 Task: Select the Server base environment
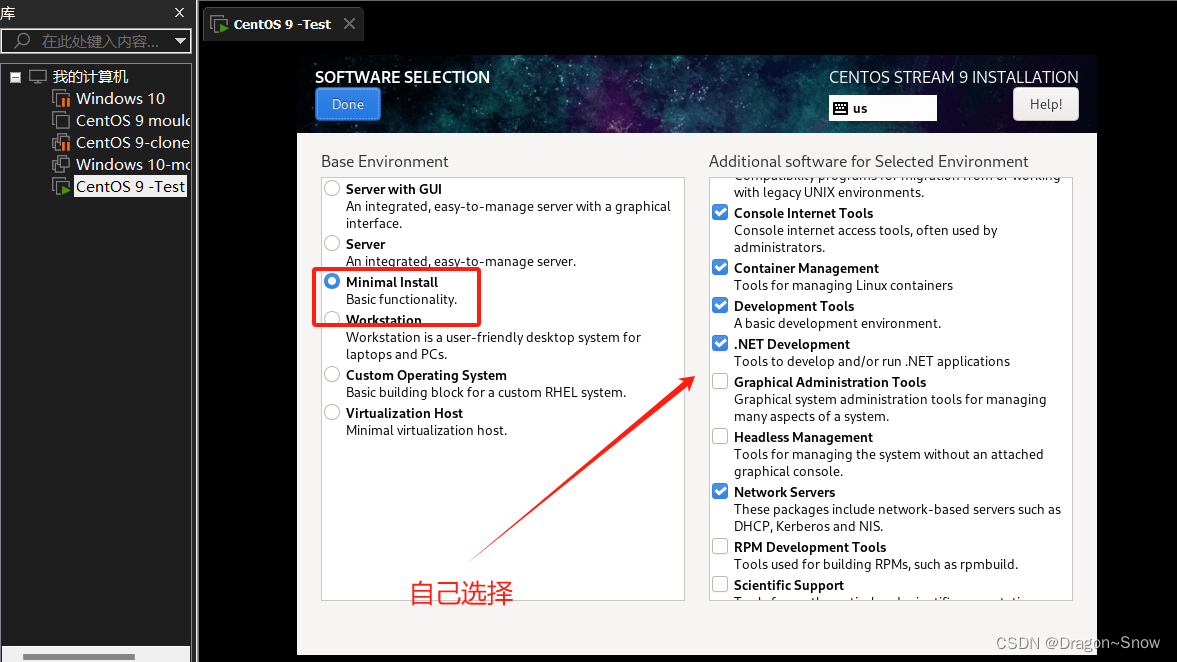(332, 243)
